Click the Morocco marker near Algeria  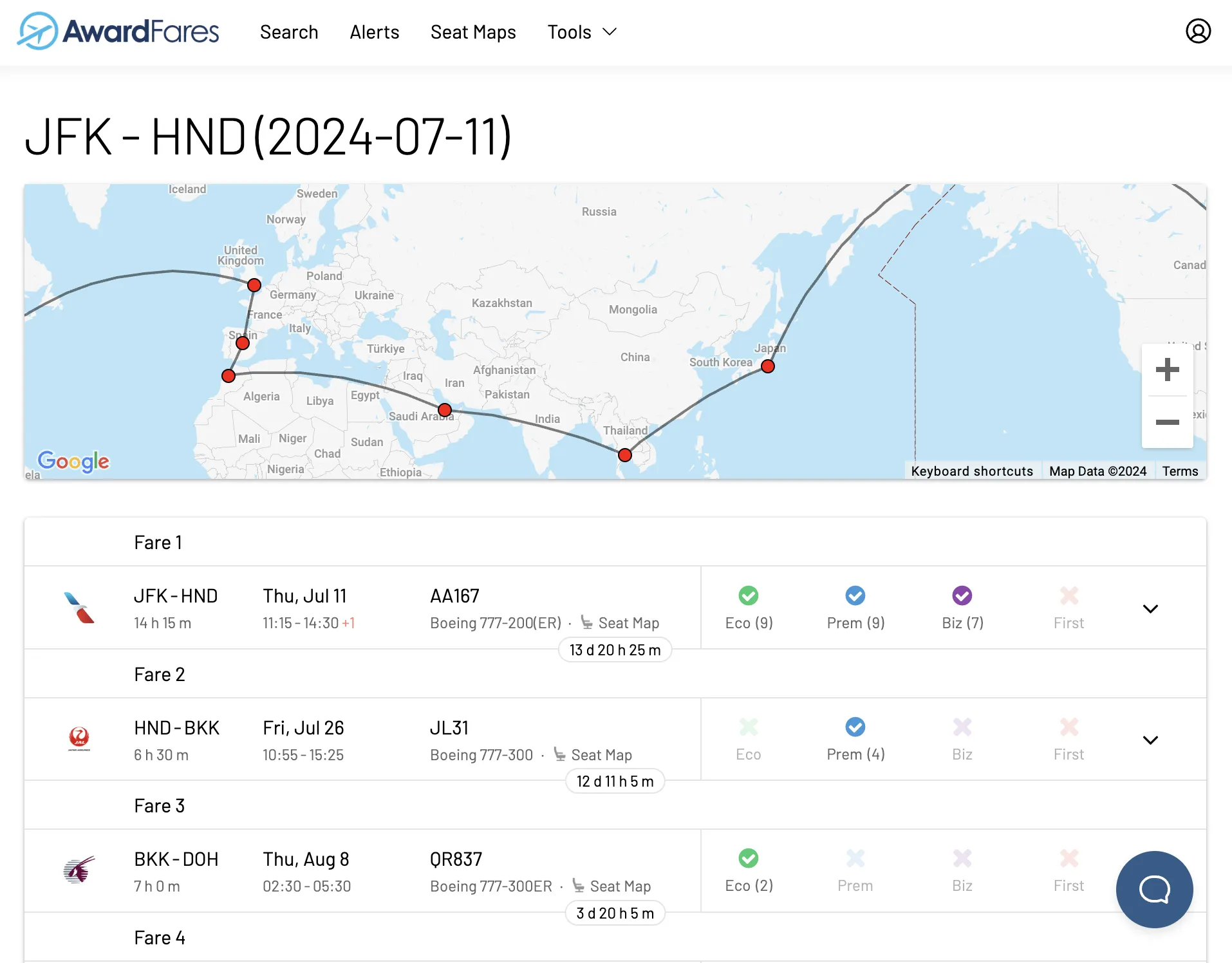[229, 376]
